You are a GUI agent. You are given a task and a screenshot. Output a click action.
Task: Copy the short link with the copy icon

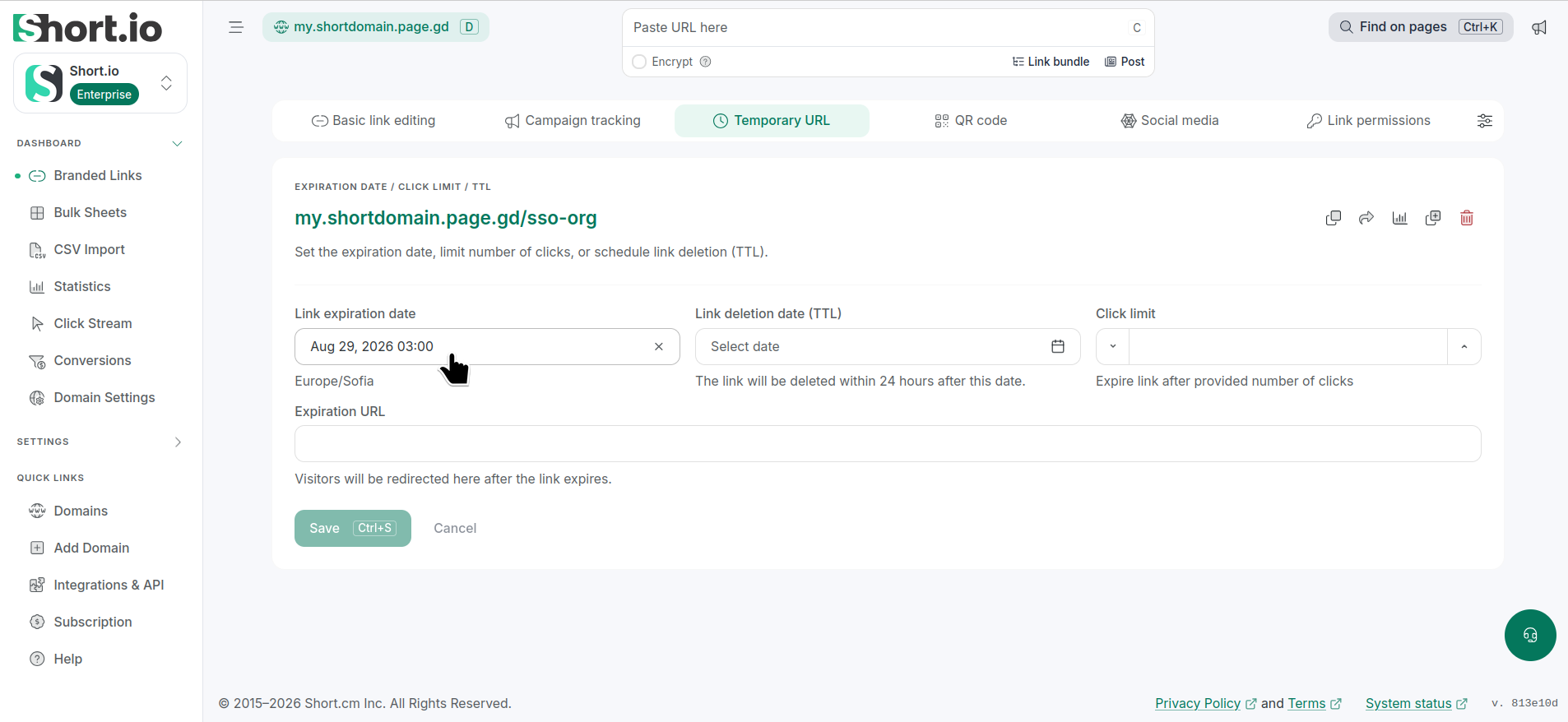pyautogui.click(x=1334, y=218)
